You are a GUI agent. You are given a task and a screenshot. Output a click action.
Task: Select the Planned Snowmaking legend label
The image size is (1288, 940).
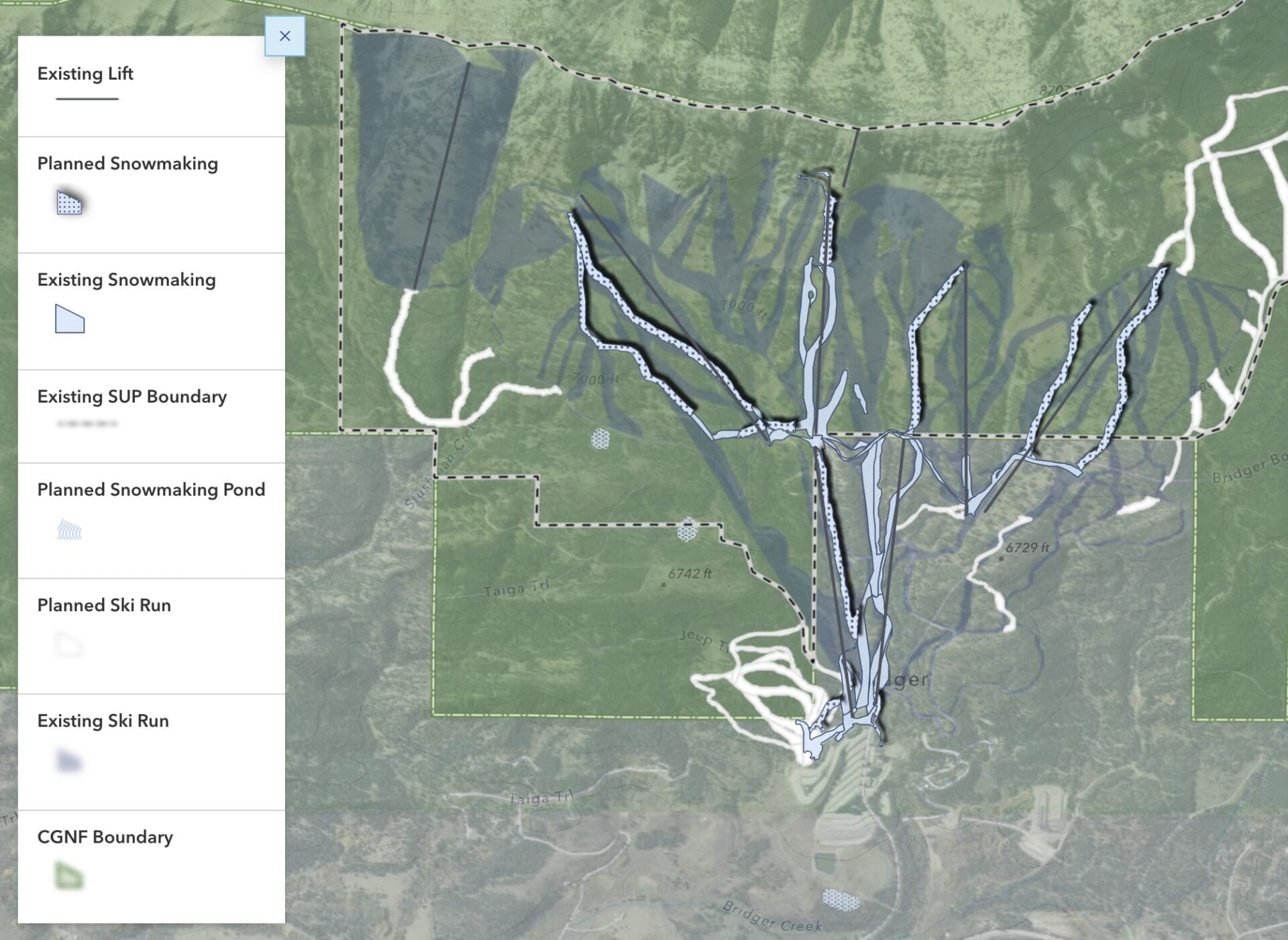pyautogui.click(x=127, y=164)
